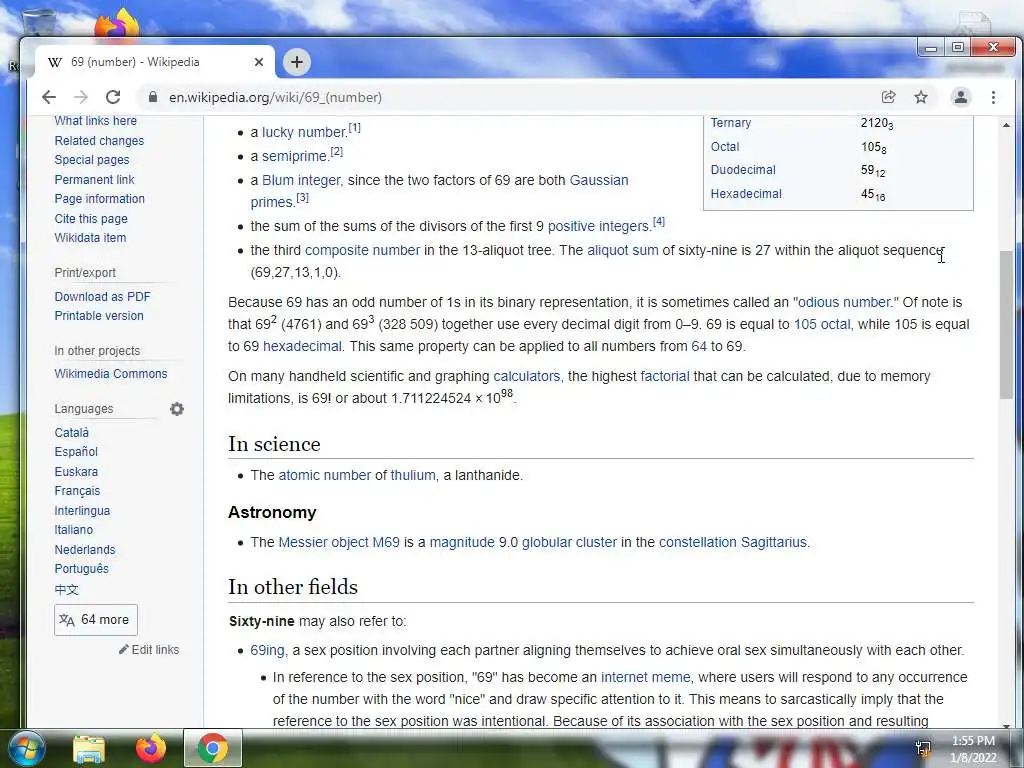Switch to the Català language version
The height and width of the screenshot is (768, 1024).
(71, 432)
